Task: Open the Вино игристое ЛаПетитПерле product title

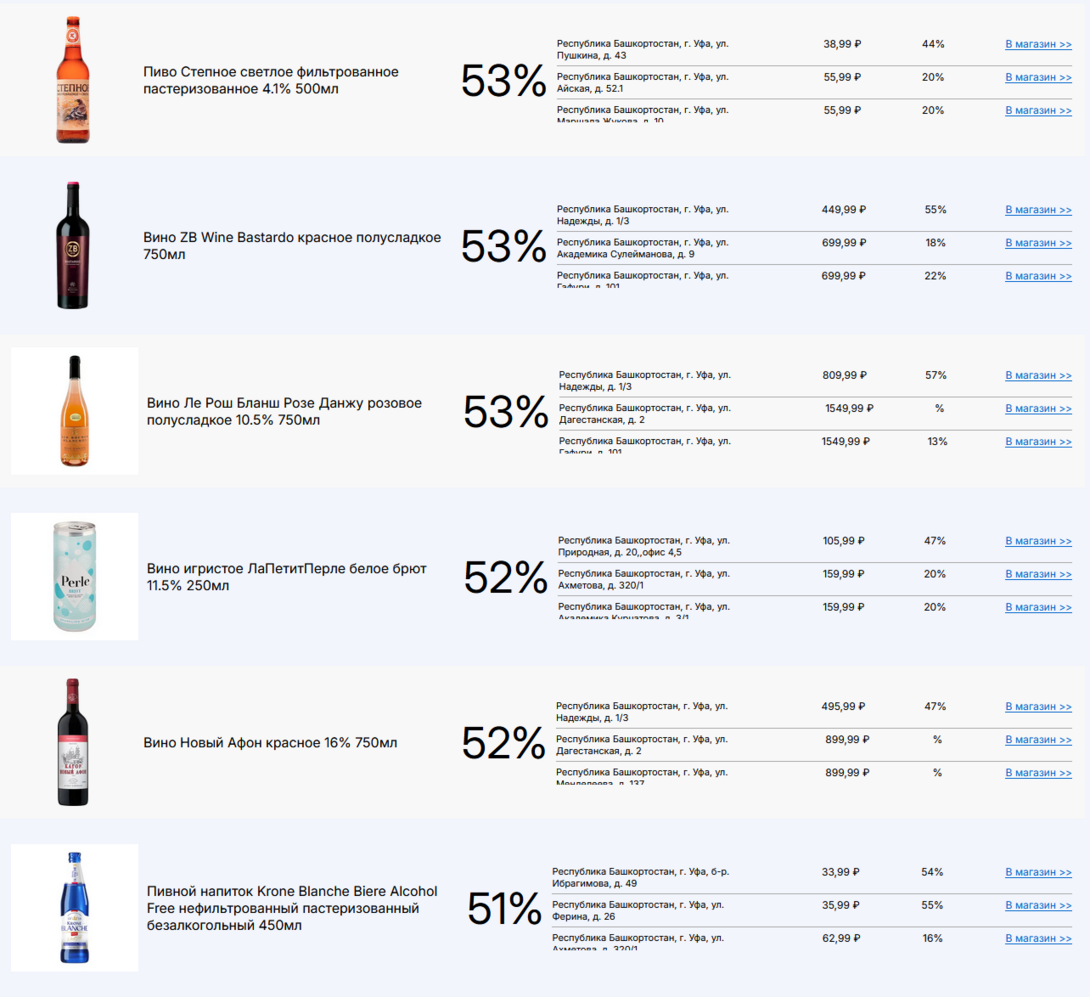Action: pyautogui.click(x=287, y=577)
